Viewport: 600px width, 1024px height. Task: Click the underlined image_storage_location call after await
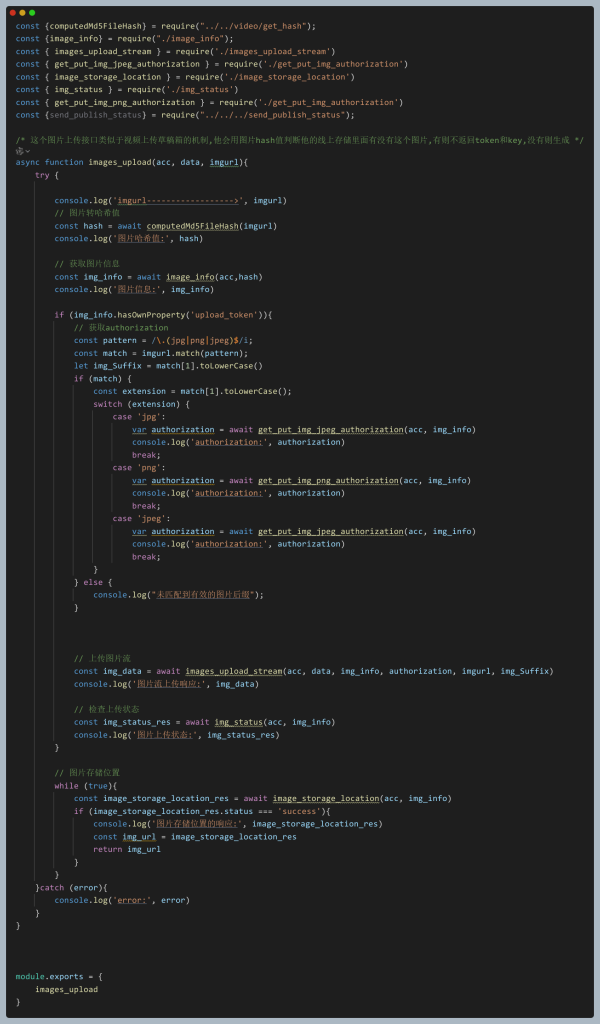(326, 798)
